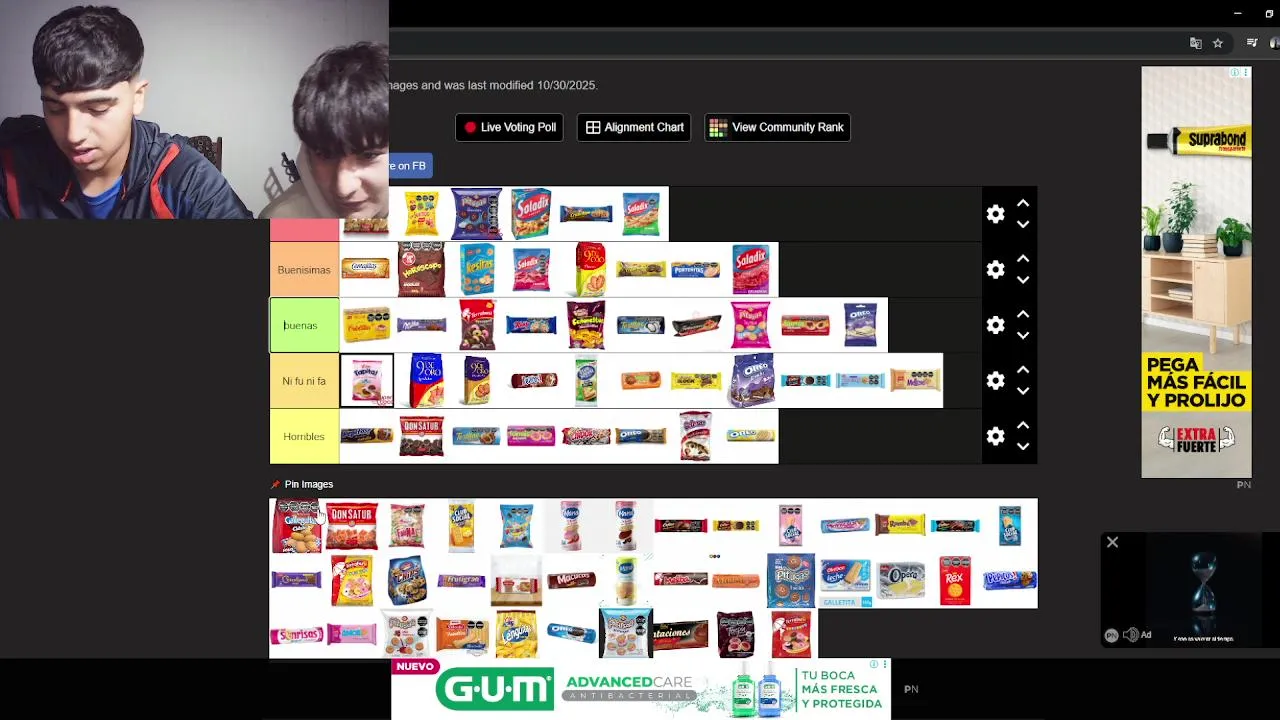Open settings gear for the buenas tier
This screenshot has width=1280, height=720.
995,325
